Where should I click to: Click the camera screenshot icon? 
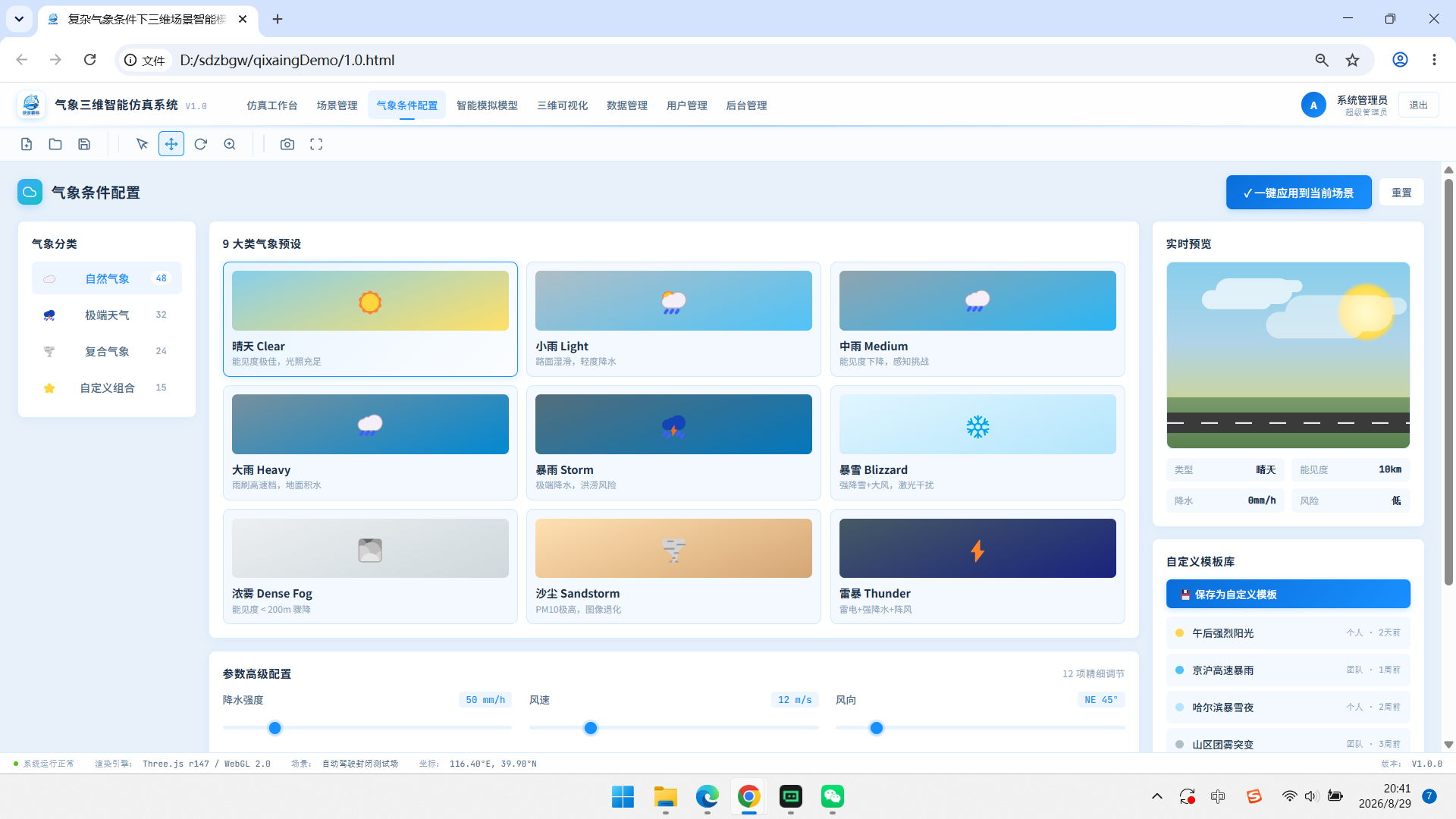tap(287, 144)
